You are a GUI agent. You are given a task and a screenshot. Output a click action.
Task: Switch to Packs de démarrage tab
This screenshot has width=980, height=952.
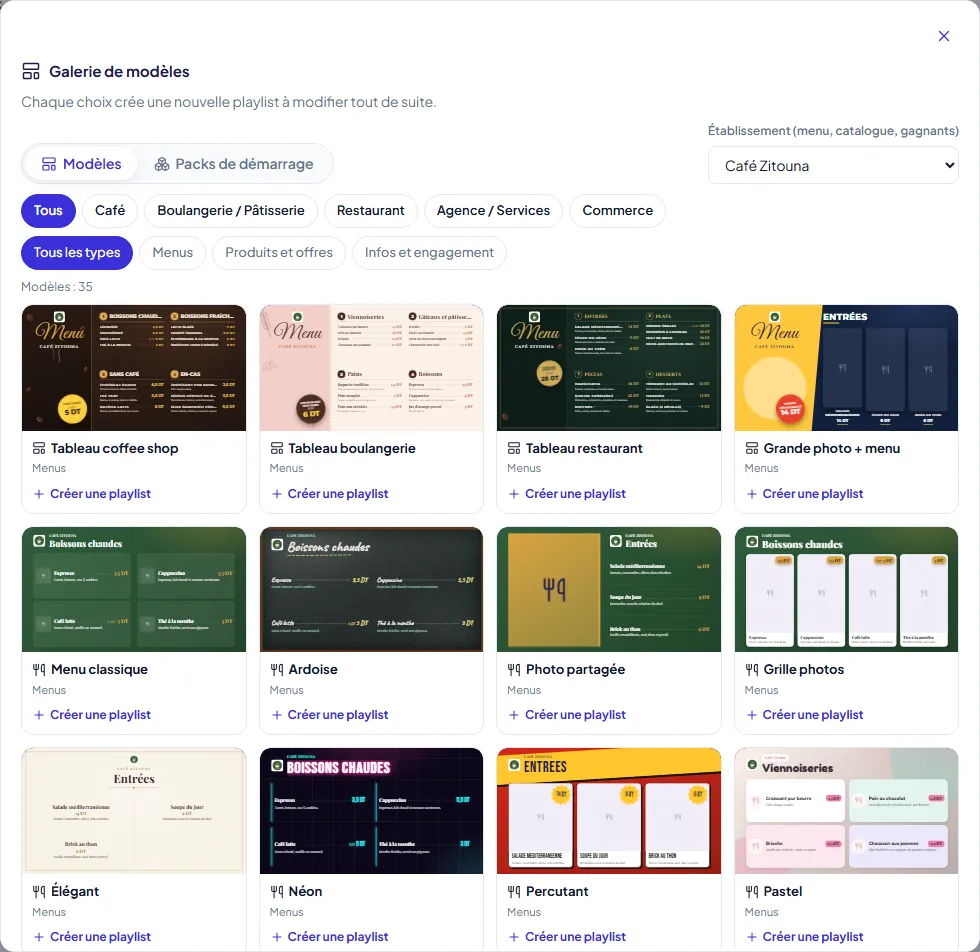pyautogui.click(x=234, y=164)
